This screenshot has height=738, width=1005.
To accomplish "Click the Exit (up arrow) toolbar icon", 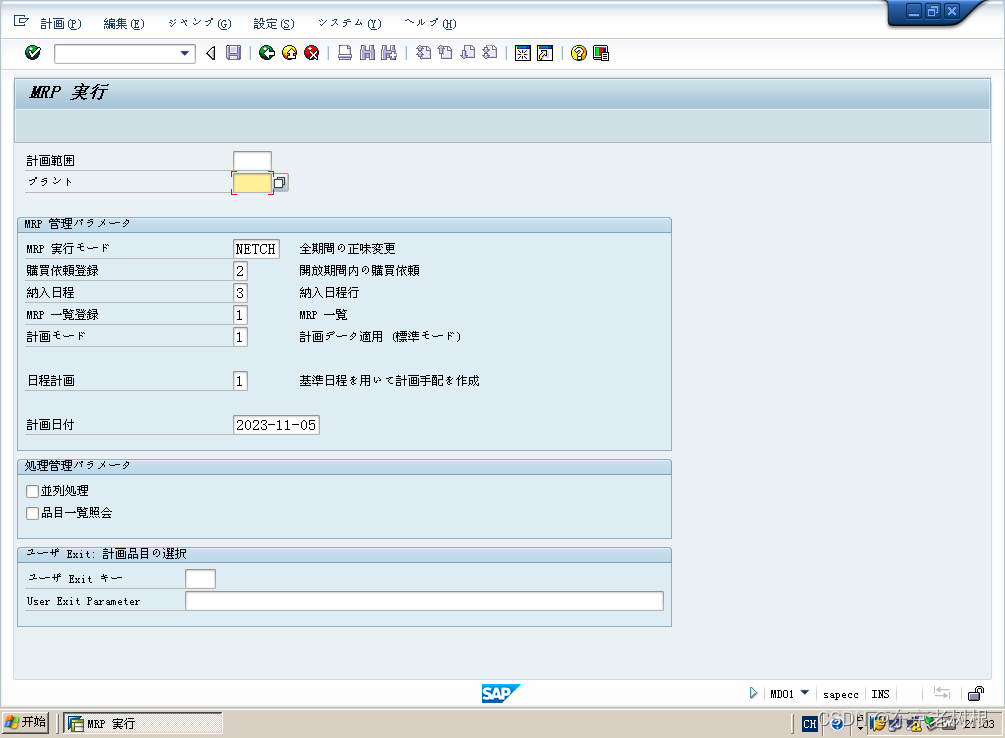I will (x=289, y=53).
